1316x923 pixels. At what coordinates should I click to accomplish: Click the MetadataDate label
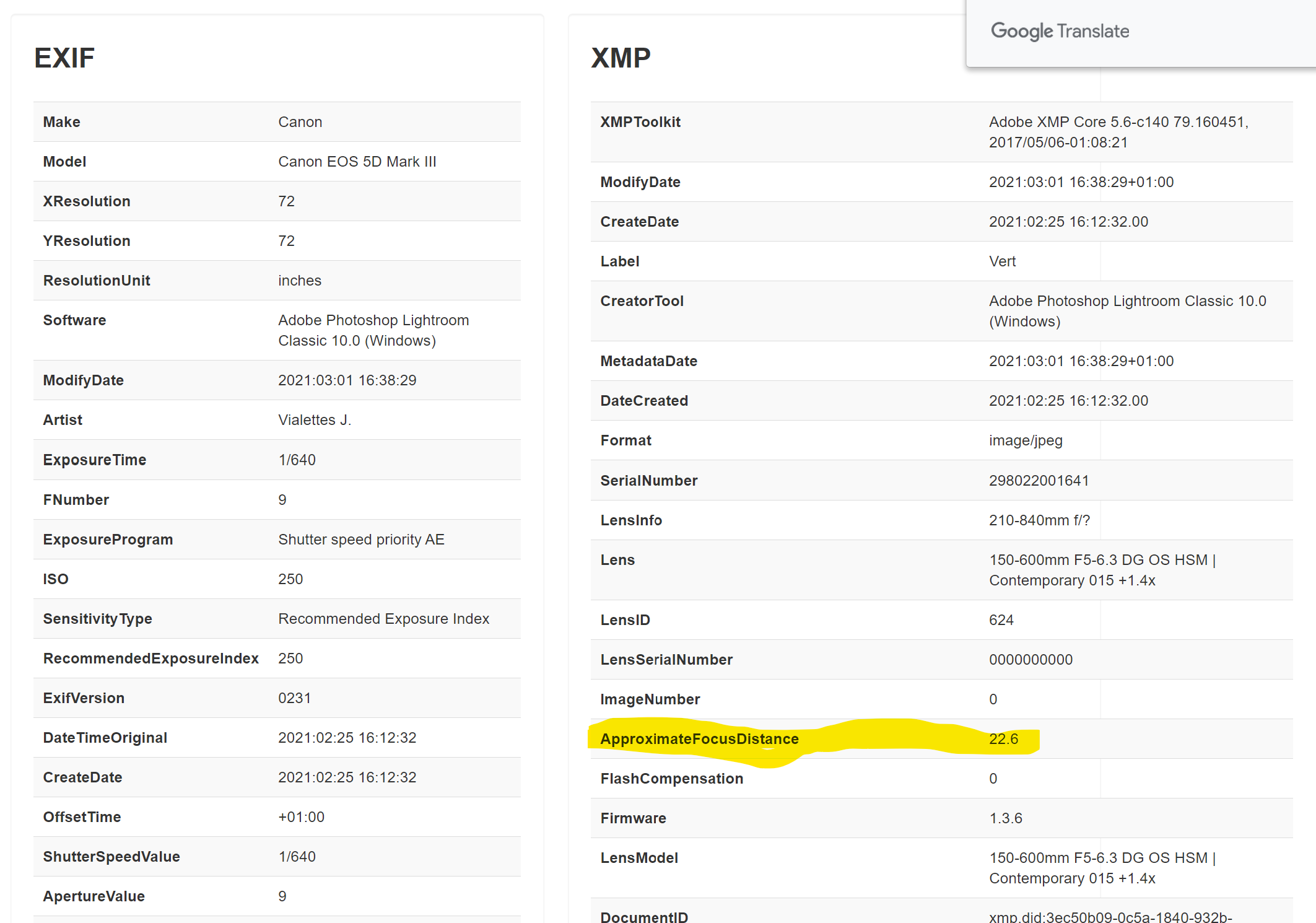649,361
